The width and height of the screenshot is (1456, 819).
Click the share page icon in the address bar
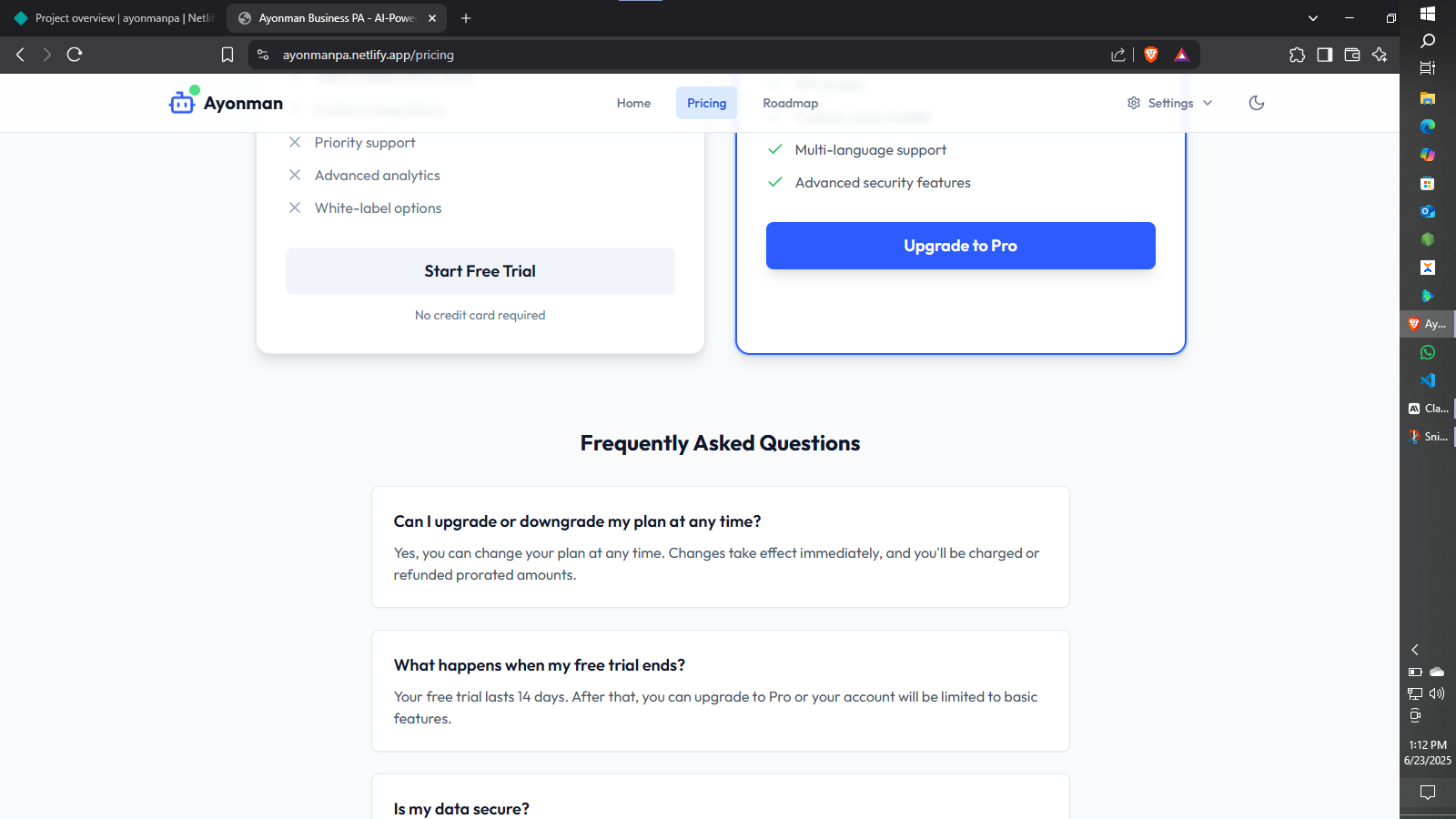(1118, 55)
